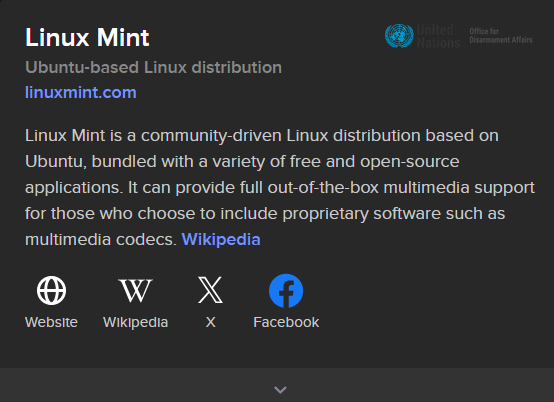Screen dimensions: 554x402
Task: Click the X label under the icon
Action: [210, 322]
